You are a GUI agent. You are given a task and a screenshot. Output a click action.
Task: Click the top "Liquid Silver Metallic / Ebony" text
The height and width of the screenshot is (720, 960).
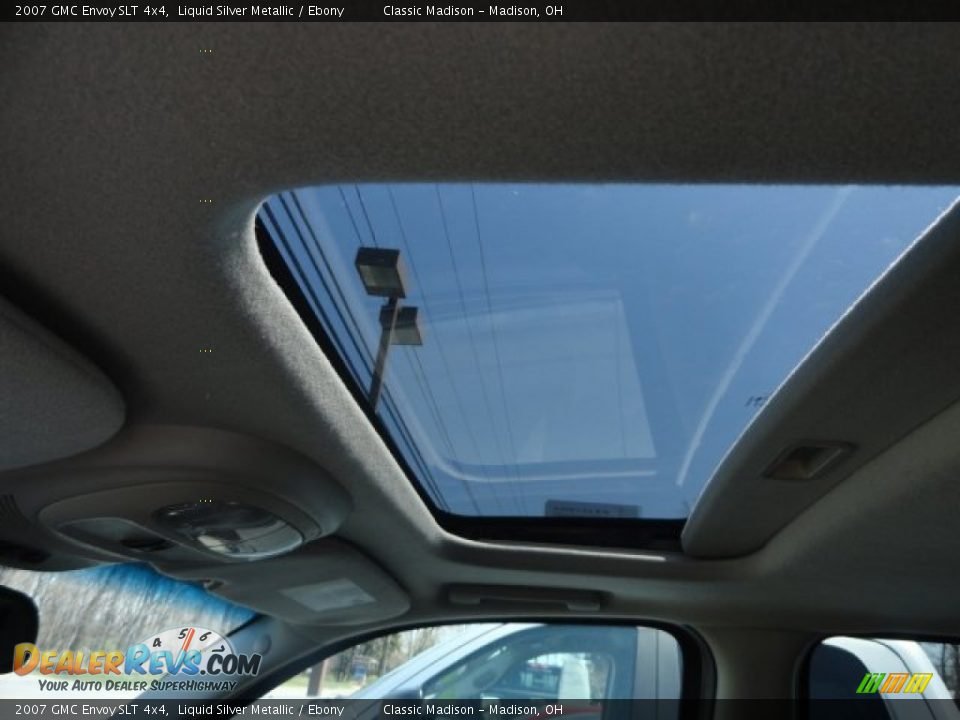click(261, 11)
